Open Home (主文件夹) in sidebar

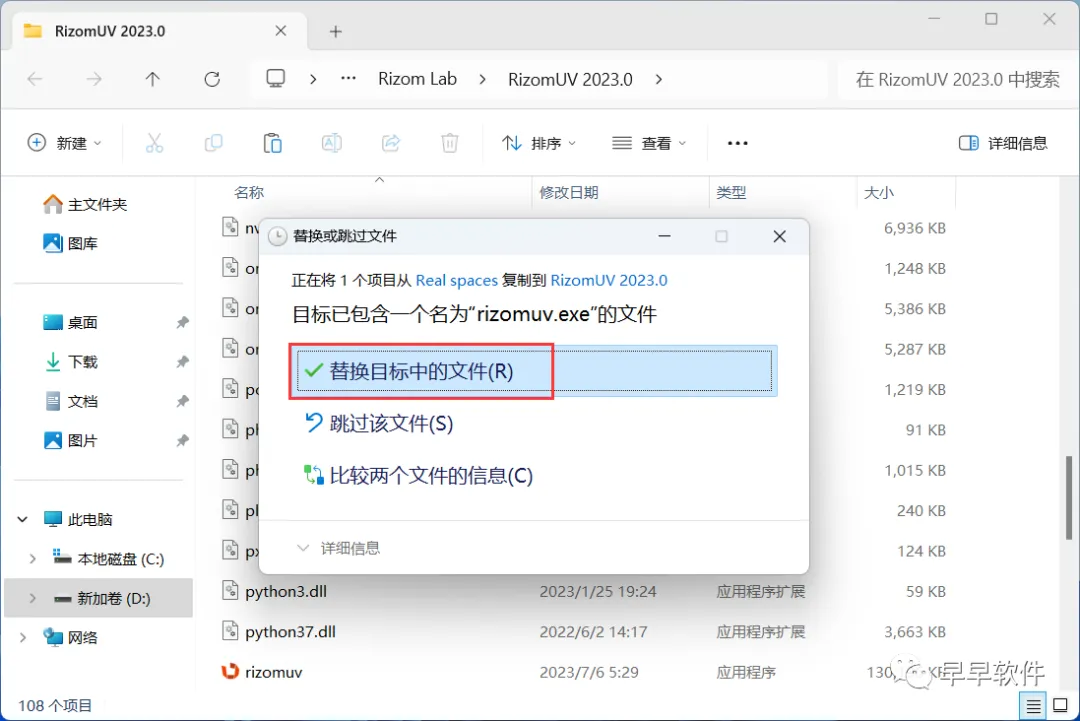85,204
